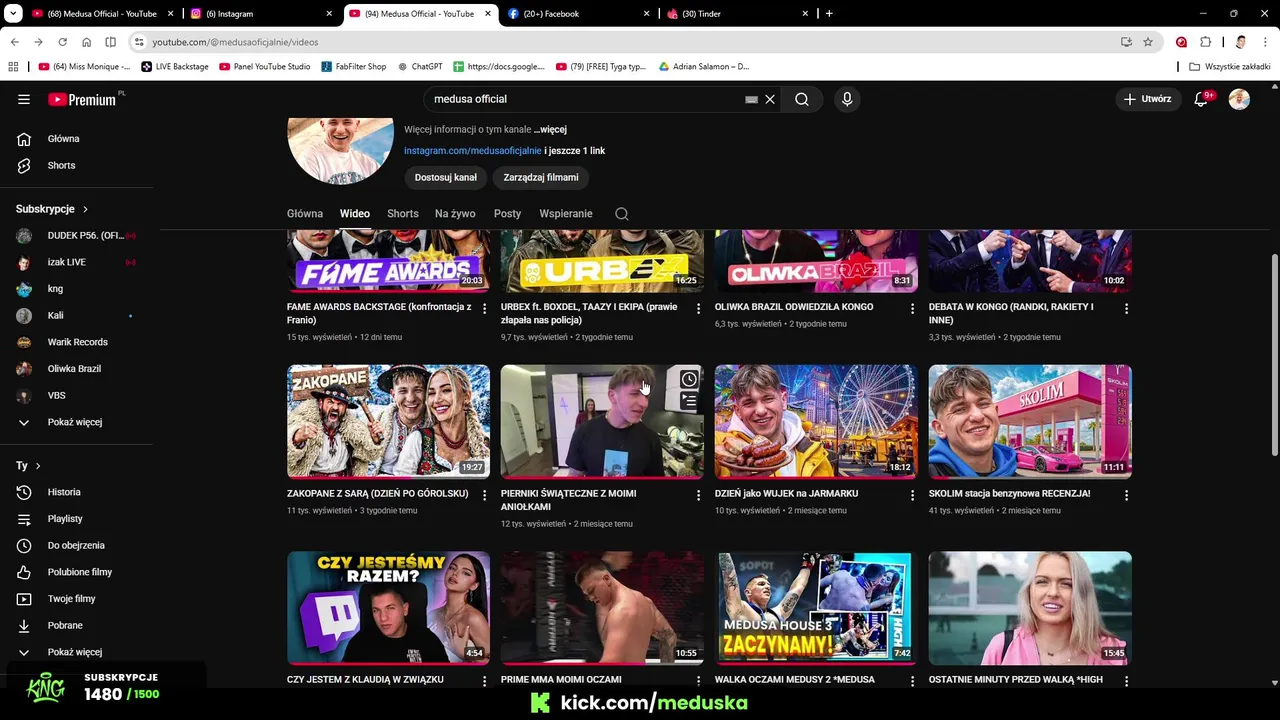Open options for DEBATA W KONGO video
Viewport: 1280px width, 720px height.
(x=1127, y=309)
